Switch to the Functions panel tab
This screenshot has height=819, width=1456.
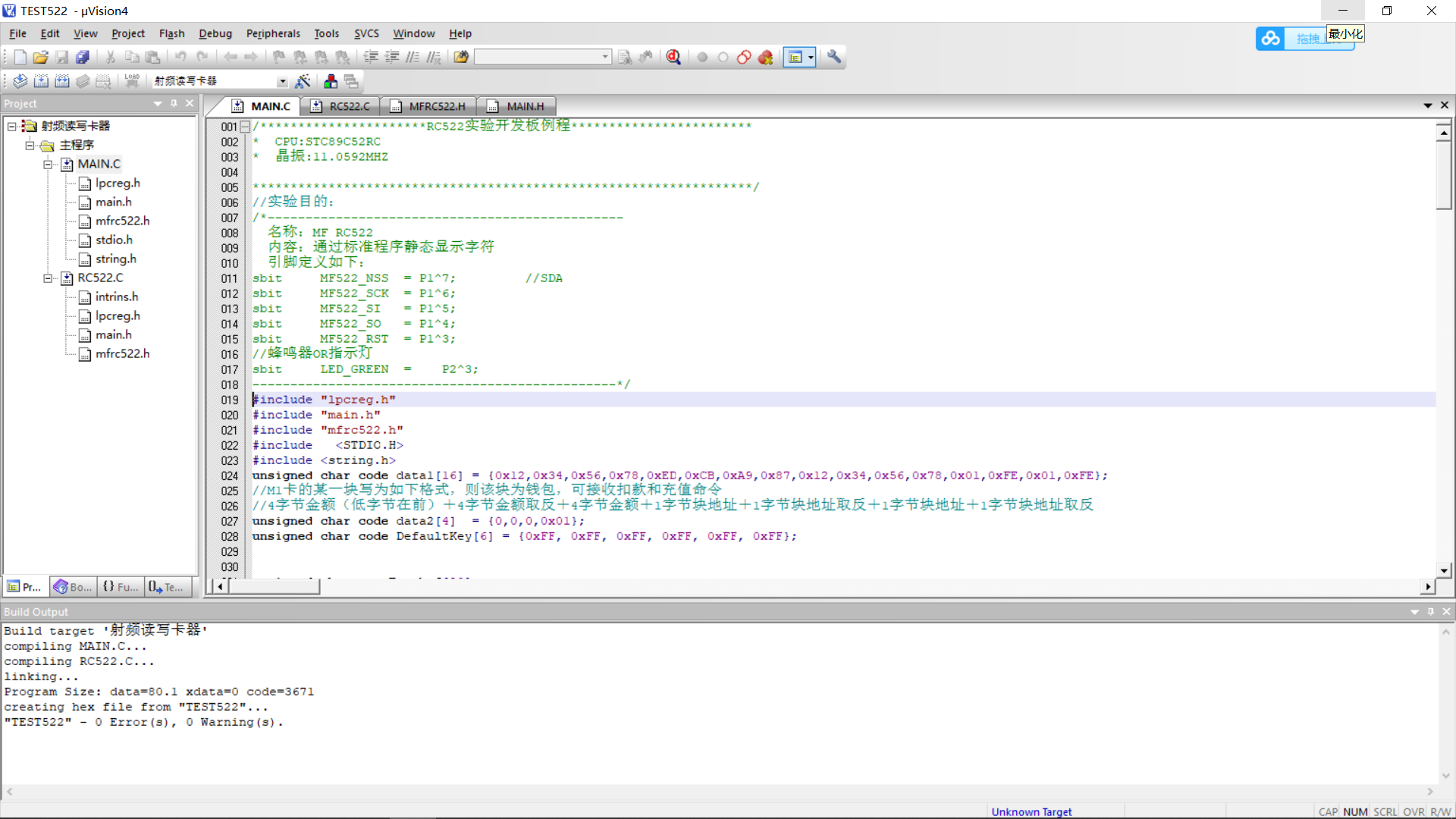[121, 586]
